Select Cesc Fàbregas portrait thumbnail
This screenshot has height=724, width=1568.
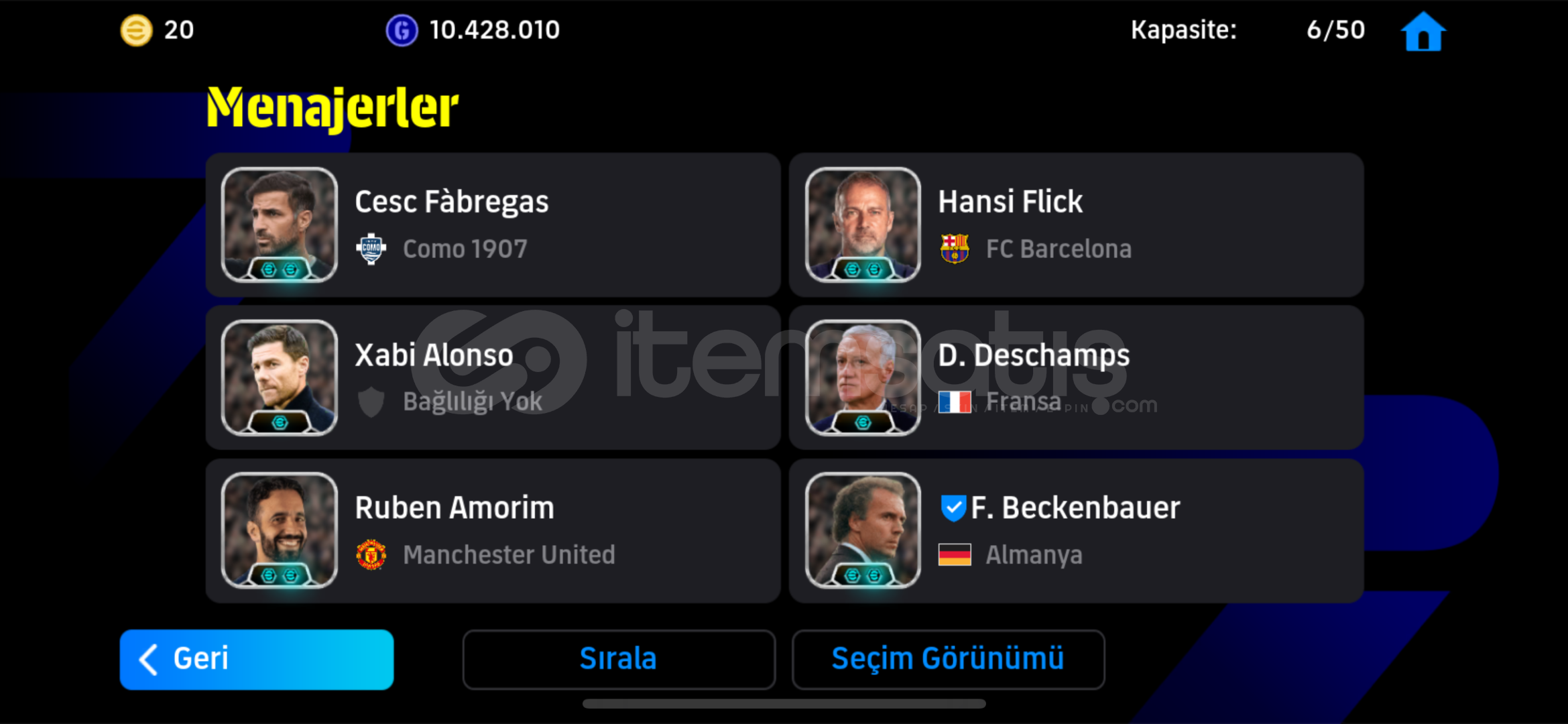280,225
